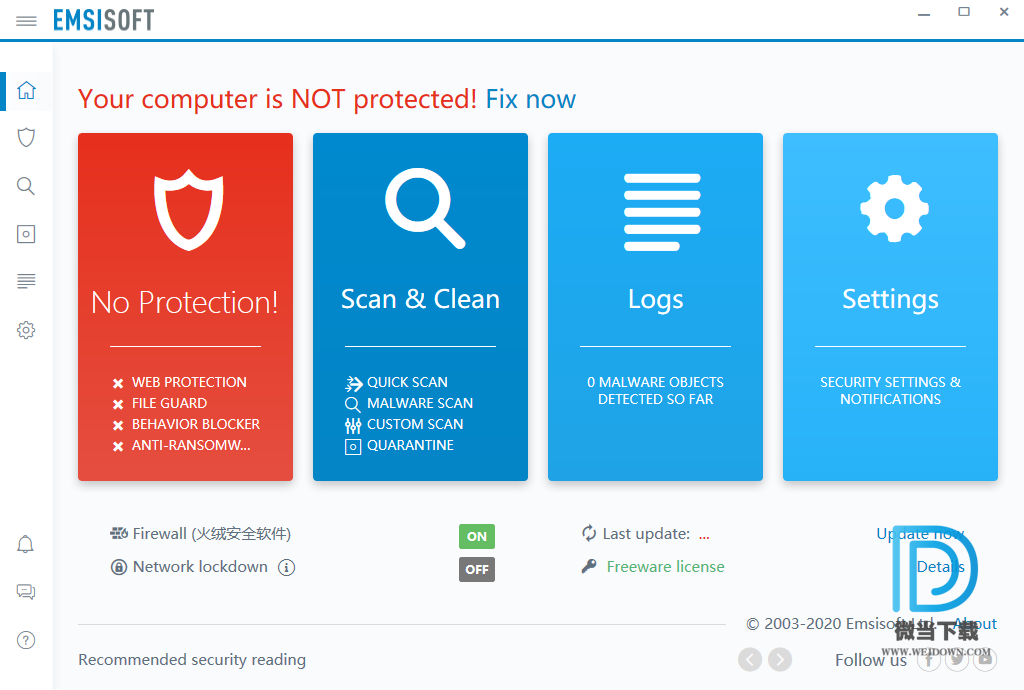Enable File Guard item

160,403
